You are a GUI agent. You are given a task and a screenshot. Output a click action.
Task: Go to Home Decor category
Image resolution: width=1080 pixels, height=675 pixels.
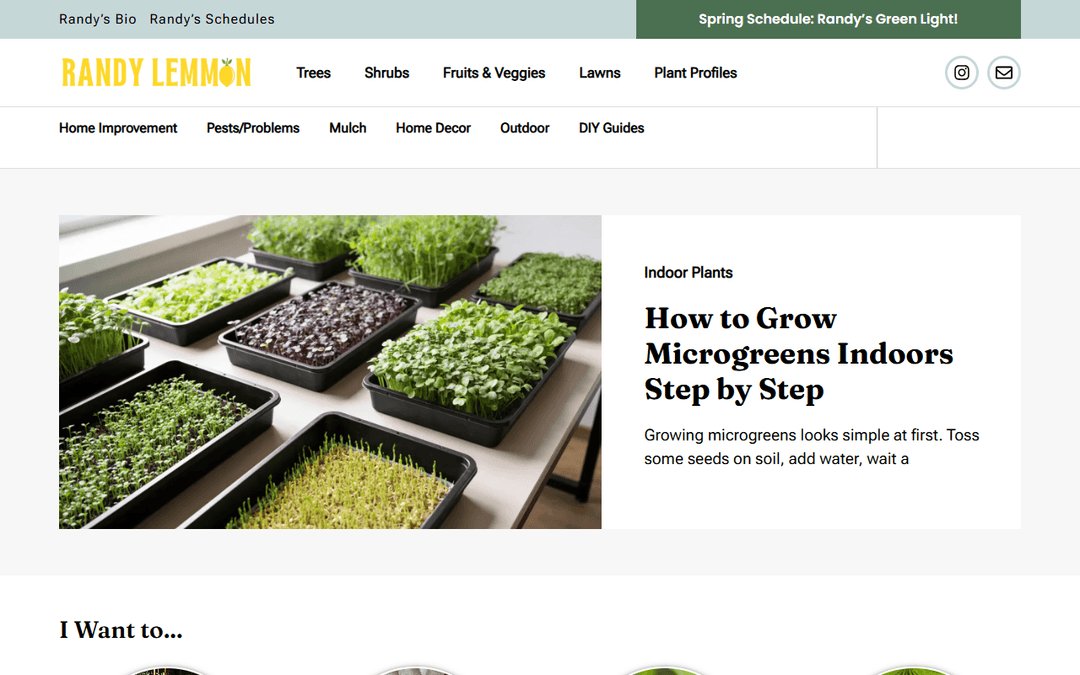point(433,128)
